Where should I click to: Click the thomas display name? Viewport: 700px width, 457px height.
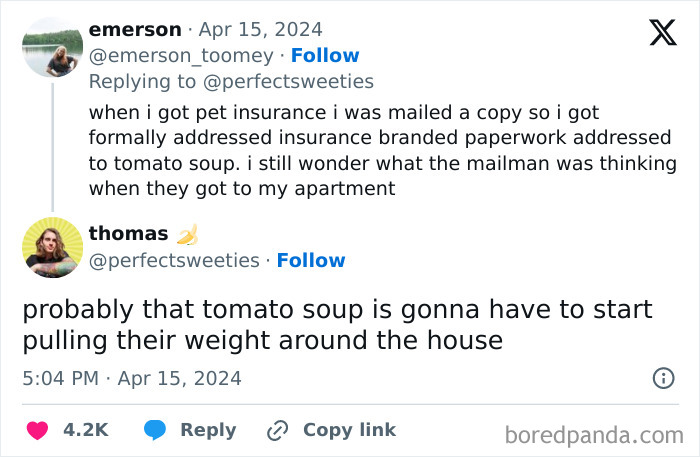tap(128, 234)
